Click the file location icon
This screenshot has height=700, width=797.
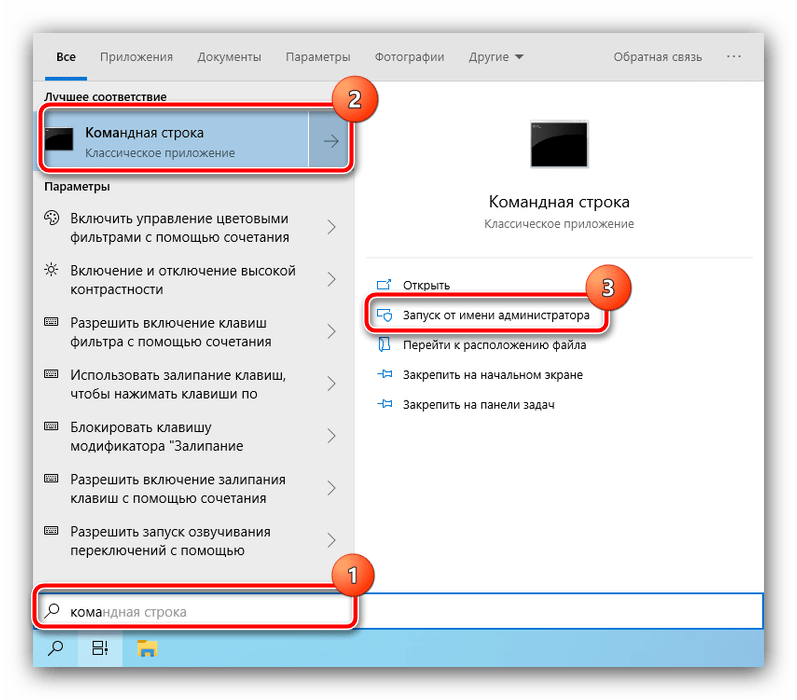[384, 345]
